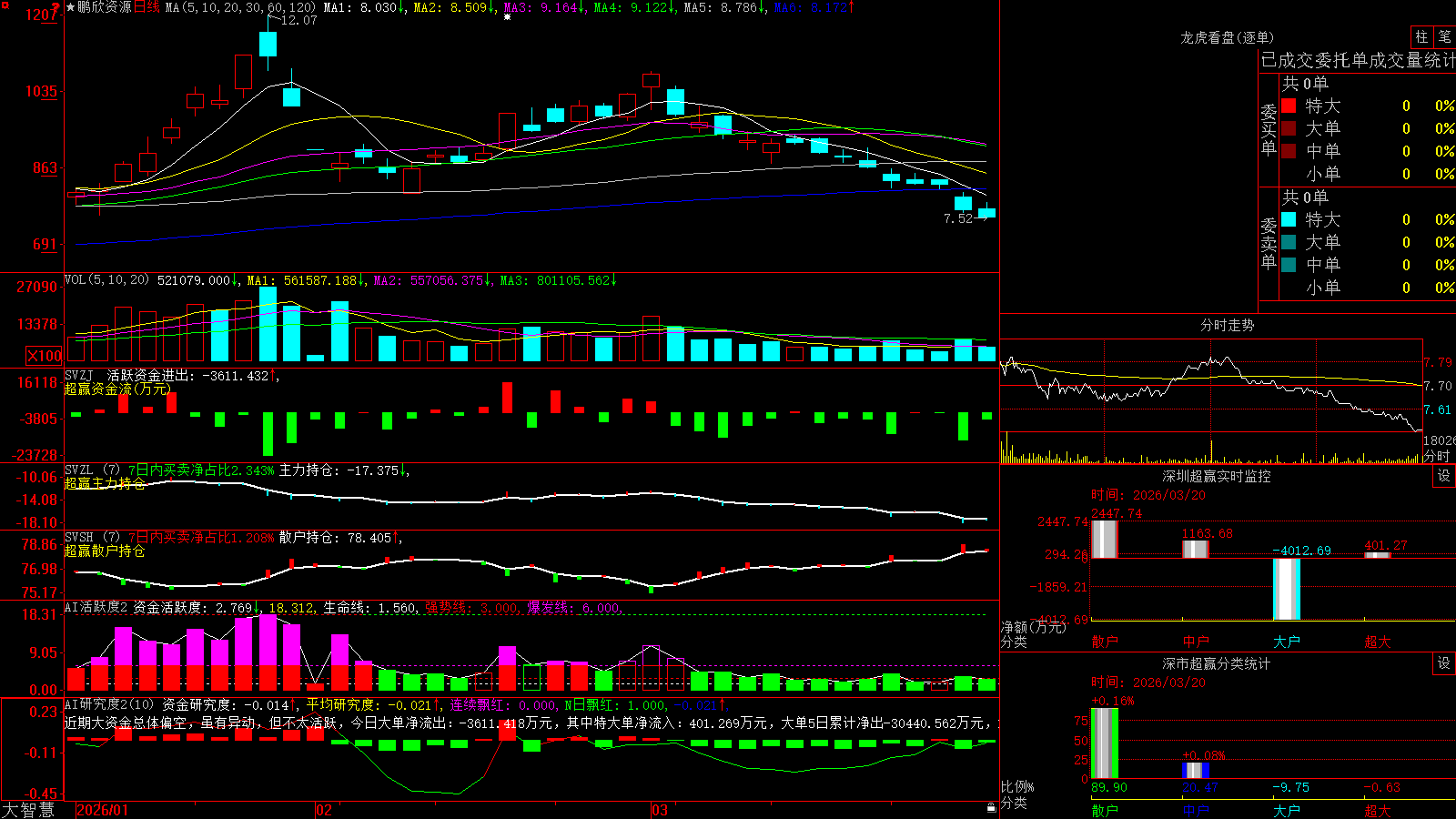The image size is (1456, 819).
Task: Click the cyan 特大 sell-order color swatch
Action: click(x=1289, y=219)
